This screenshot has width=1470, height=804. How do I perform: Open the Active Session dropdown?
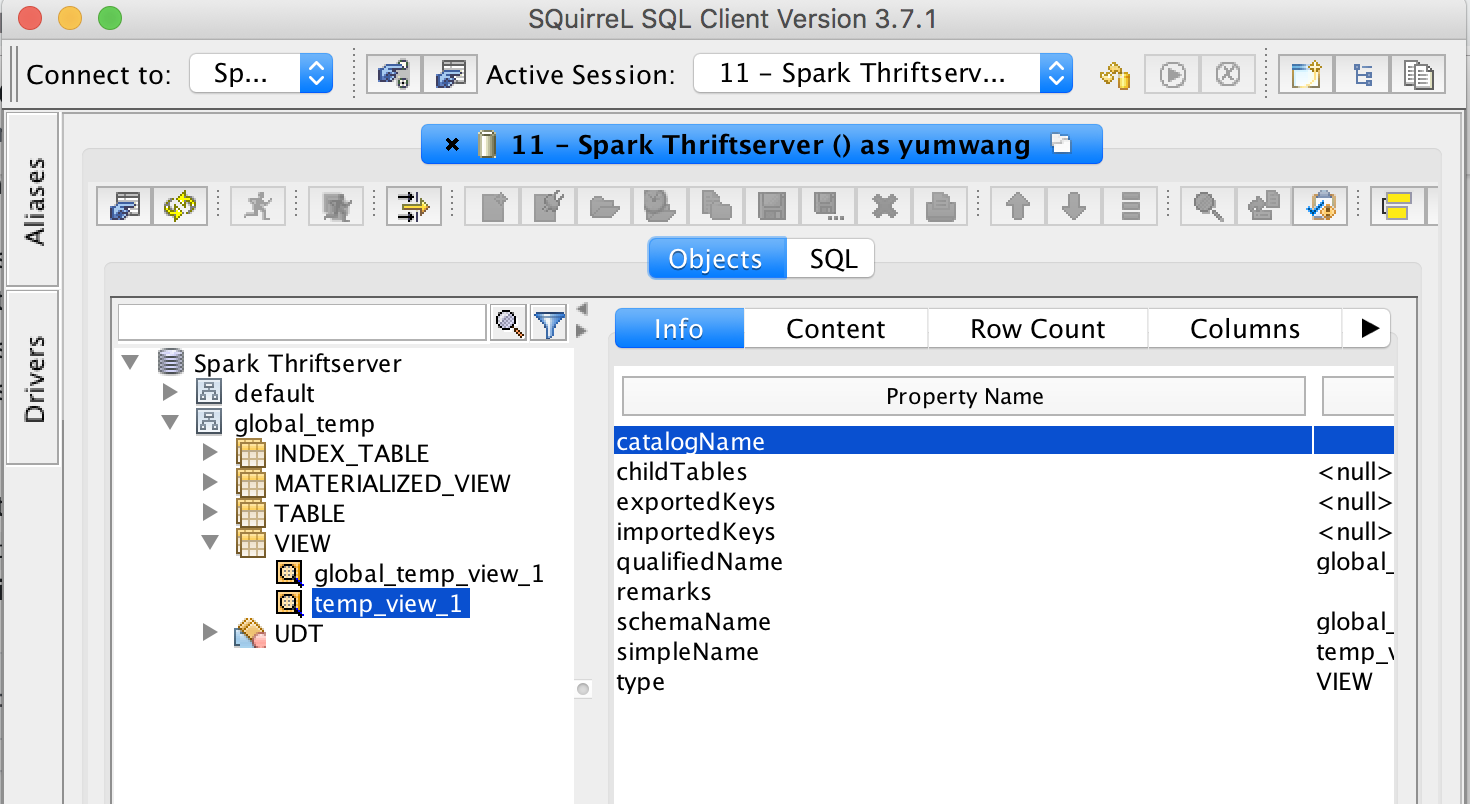(883, 74)
